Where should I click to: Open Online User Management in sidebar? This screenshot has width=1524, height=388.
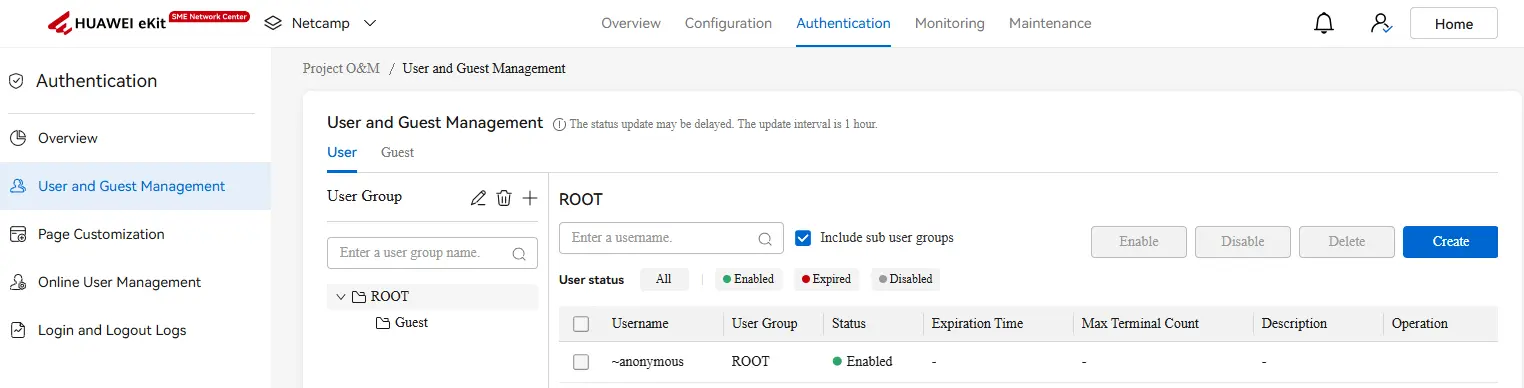(135, 282)
